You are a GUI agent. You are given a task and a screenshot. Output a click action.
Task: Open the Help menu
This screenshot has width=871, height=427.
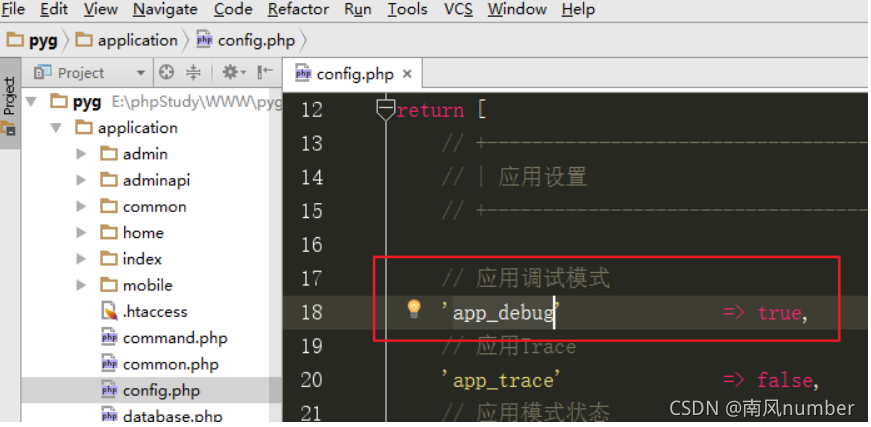click(578, 9)
